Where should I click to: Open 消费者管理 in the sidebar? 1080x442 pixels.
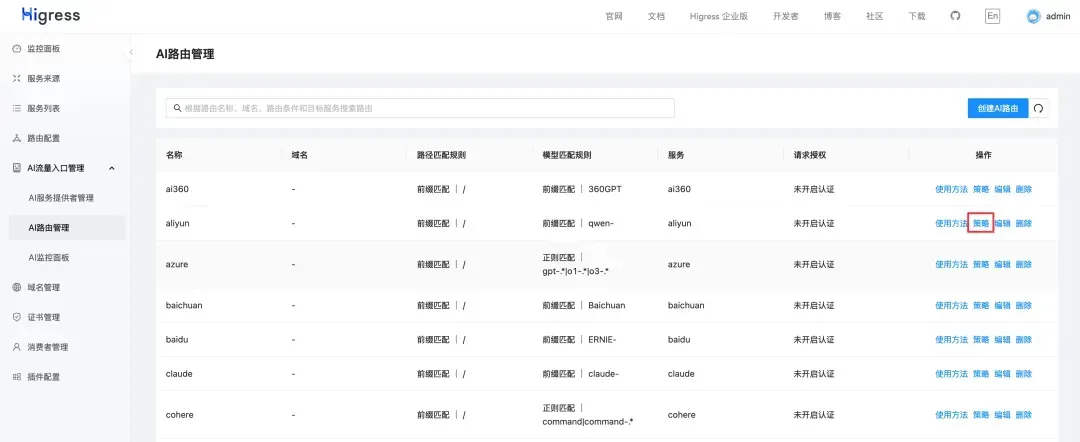tap(48, 347)
